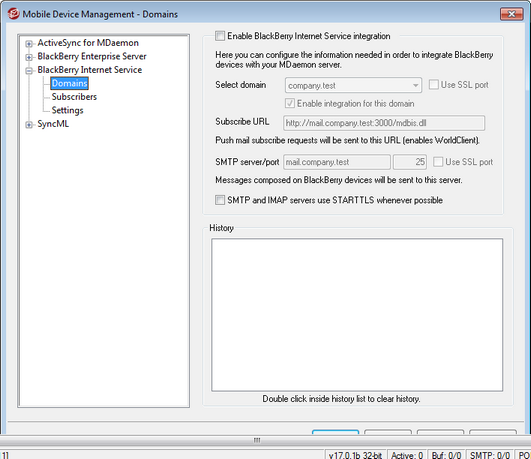Click the Subscribe URL field
The height and width of the screenshot is (459, 531).
coord(384,123)
